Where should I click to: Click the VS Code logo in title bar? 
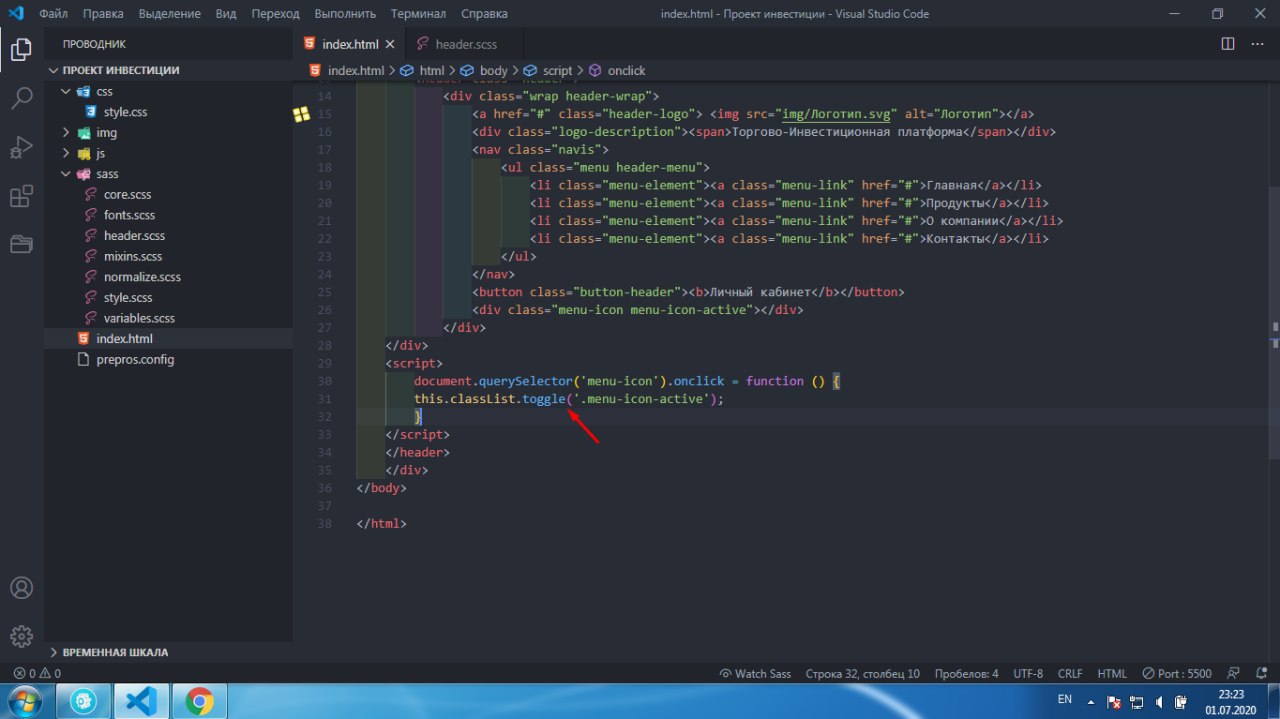[15, 14]
